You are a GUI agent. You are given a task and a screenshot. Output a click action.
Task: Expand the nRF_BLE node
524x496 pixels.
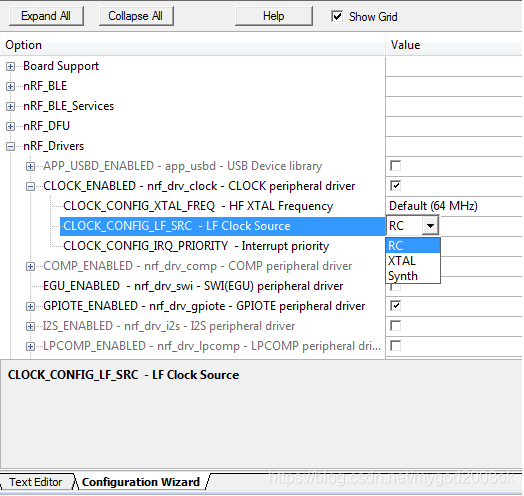point(10,87)
